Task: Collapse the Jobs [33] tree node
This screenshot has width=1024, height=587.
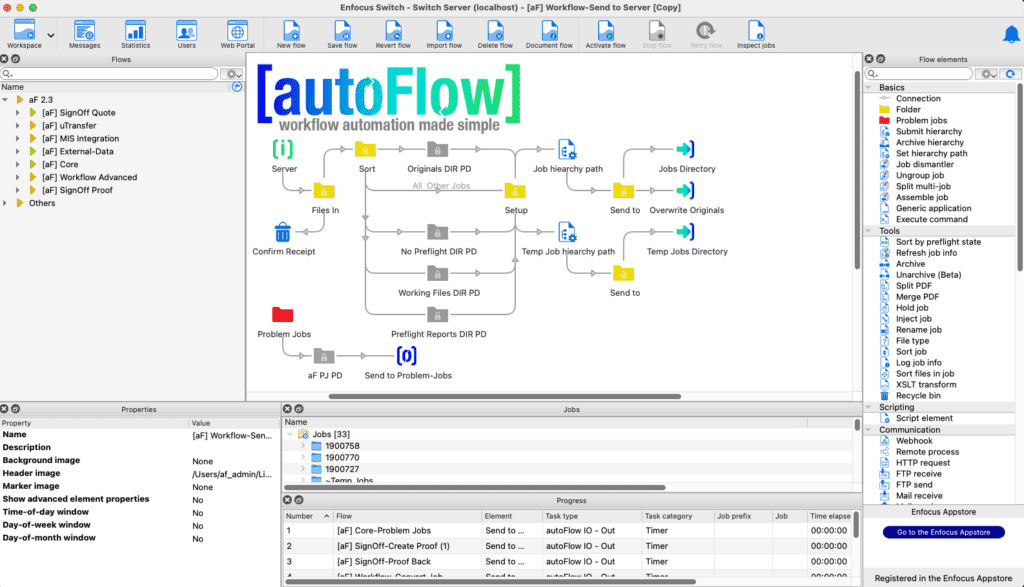Action: pos(290,434)
